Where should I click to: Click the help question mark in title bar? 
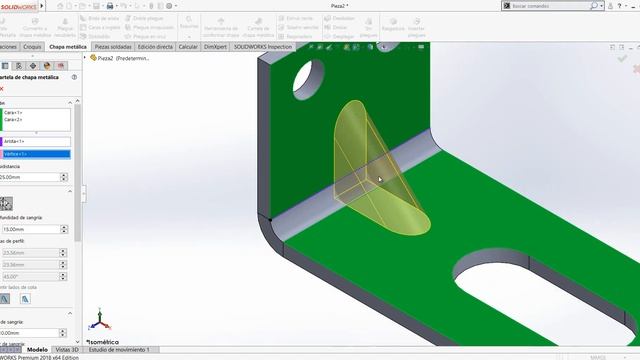(619, 6)
